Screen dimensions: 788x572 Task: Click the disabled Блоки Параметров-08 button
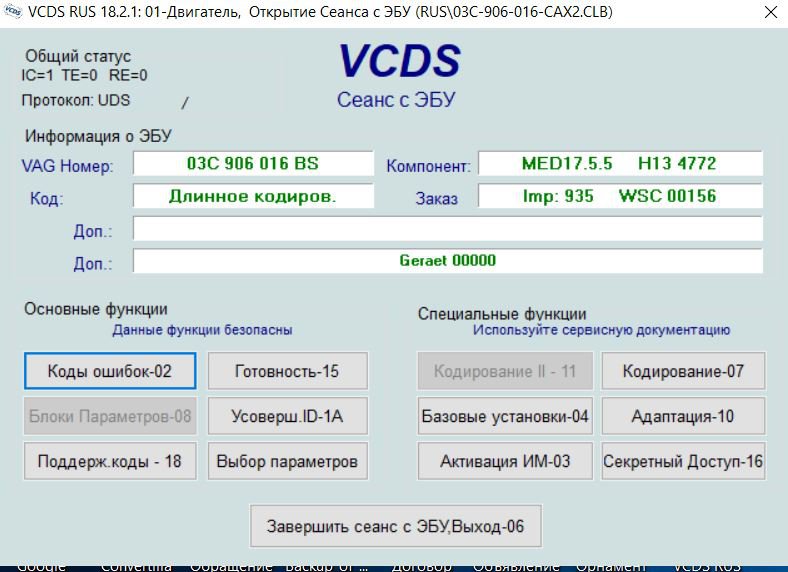[110, 416]
